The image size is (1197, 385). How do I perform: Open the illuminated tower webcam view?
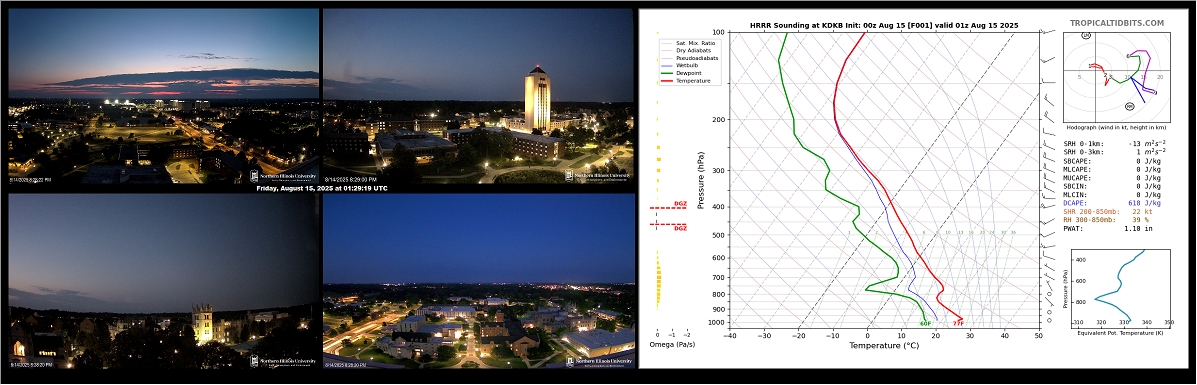[x=479, y=96]
